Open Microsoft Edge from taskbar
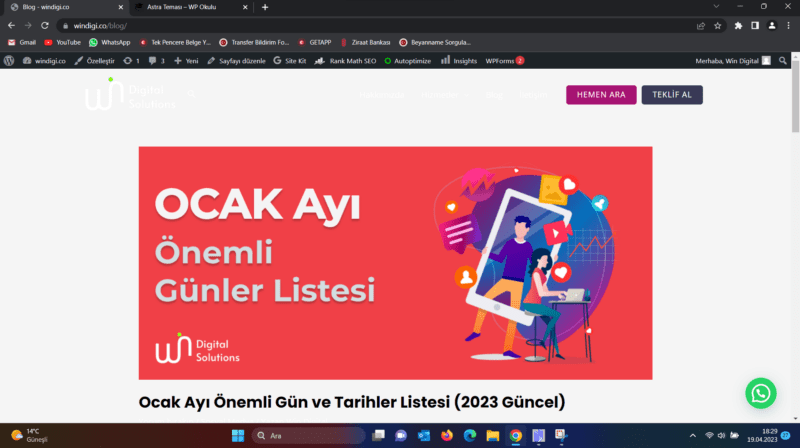Screen dimensions: 800x448 (469, 436)
